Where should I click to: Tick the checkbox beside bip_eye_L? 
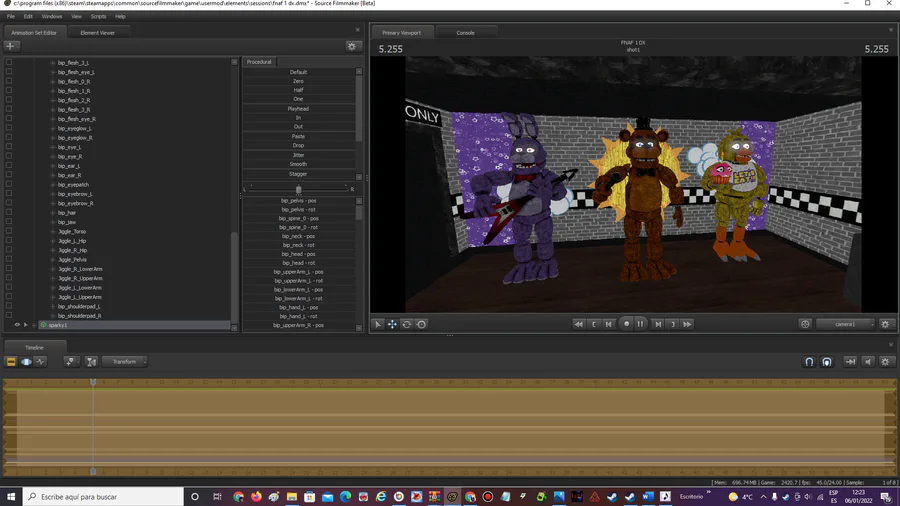tap(9, 147)
